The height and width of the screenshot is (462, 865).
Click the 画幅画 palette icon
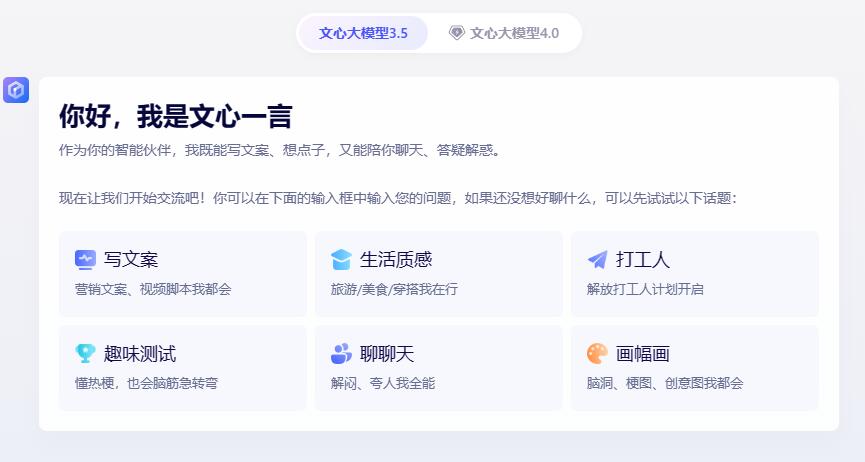[597, 354]
